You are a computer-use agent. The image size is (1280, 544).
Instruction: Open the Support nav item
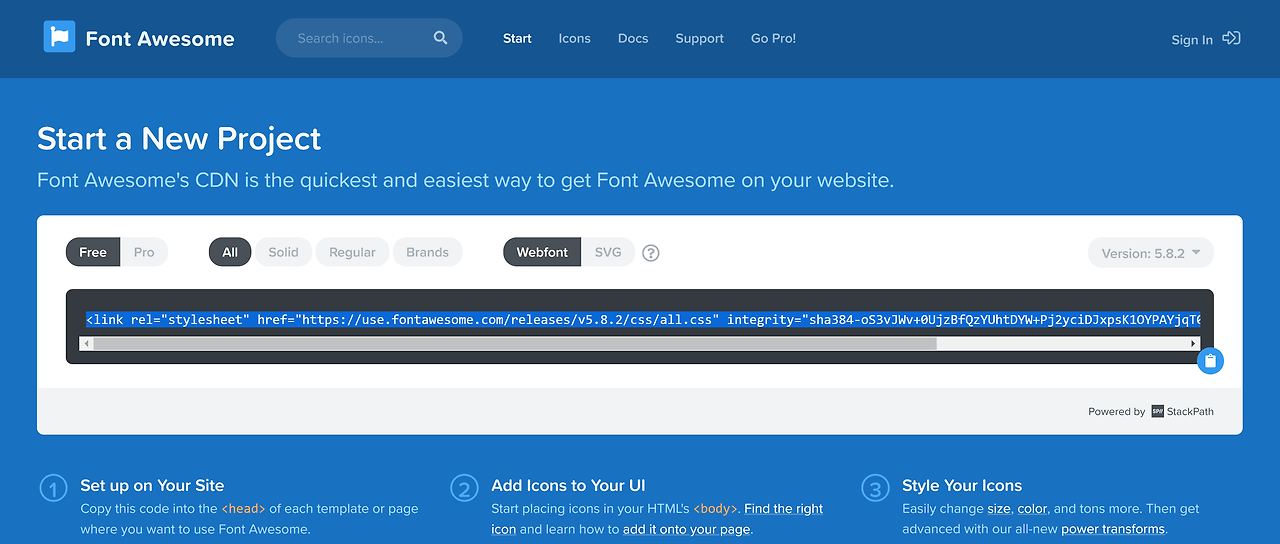[699, 38]
